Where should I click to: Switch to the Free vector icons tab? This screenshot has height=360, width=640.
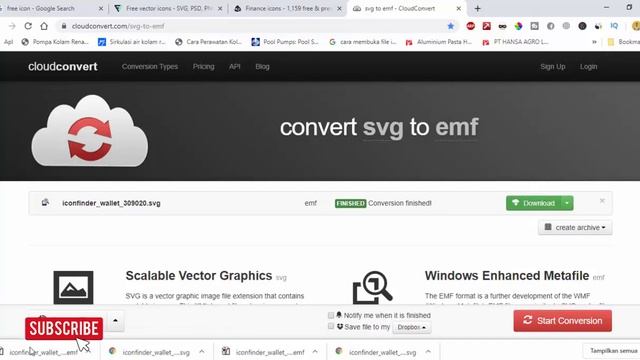pos(169,8)
